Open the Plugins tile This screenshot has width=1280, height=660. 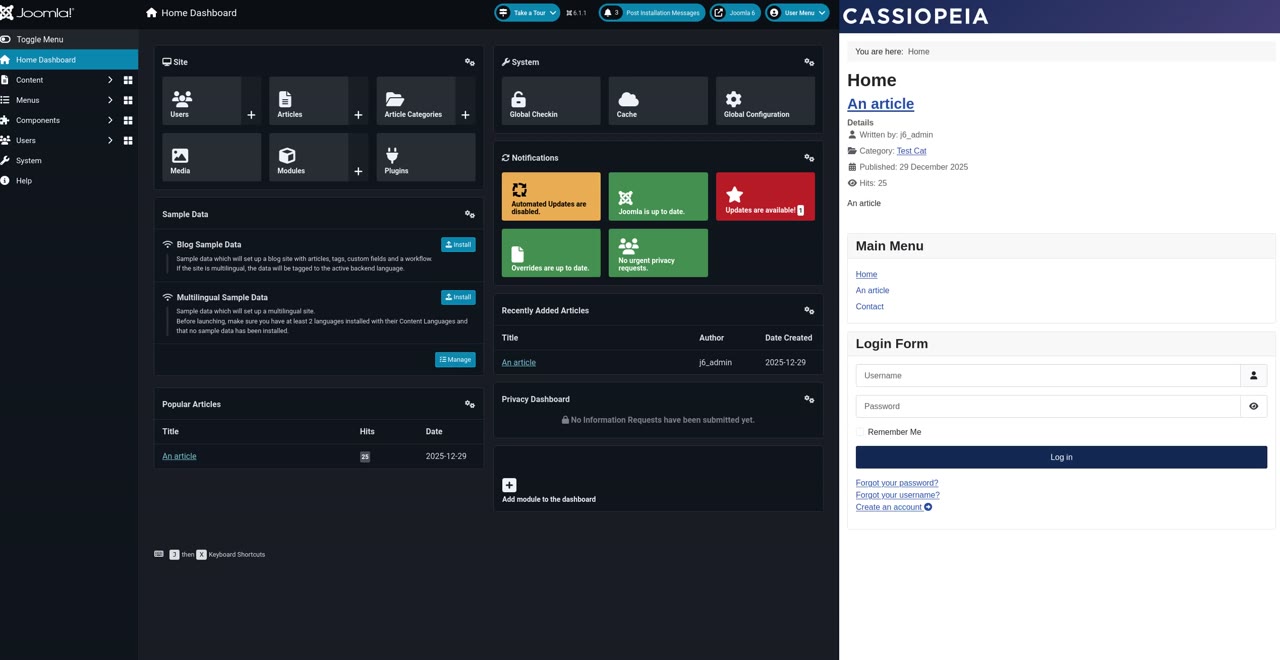pos(426,157)
